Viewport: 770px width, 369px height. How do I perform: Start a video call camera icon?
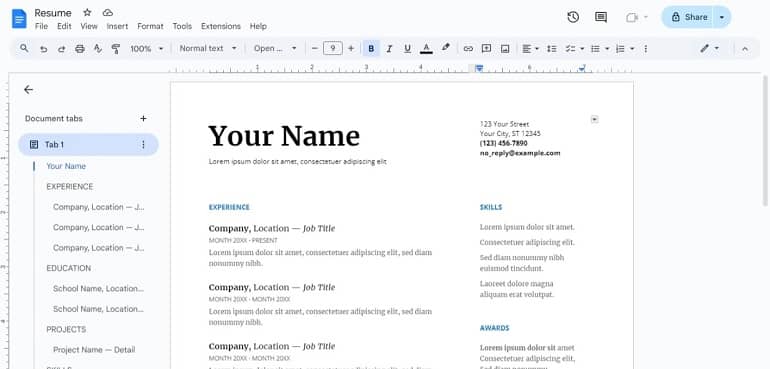pyautogui.click(x=632, y=17)
